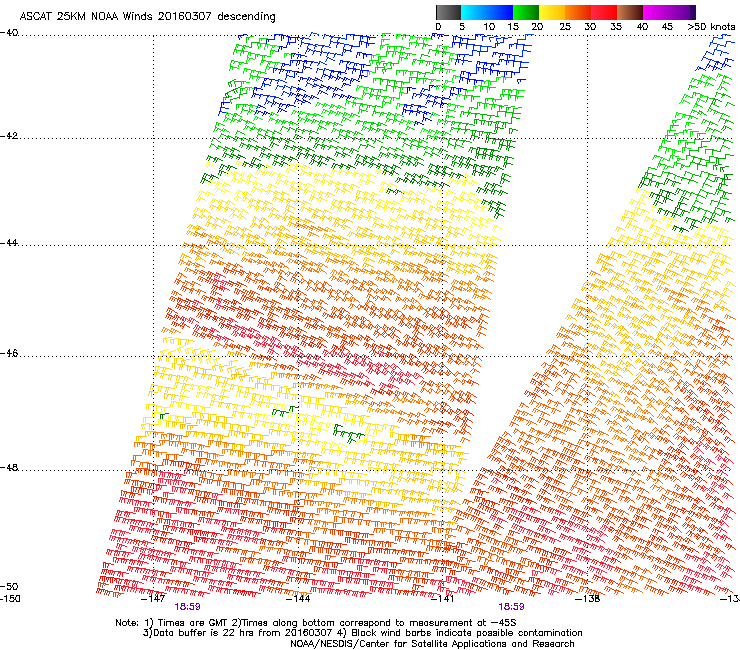This screenshot has height=650, width=740.
Task: Click the green 15–20 knot legend segment
Action: pos(526,12)
